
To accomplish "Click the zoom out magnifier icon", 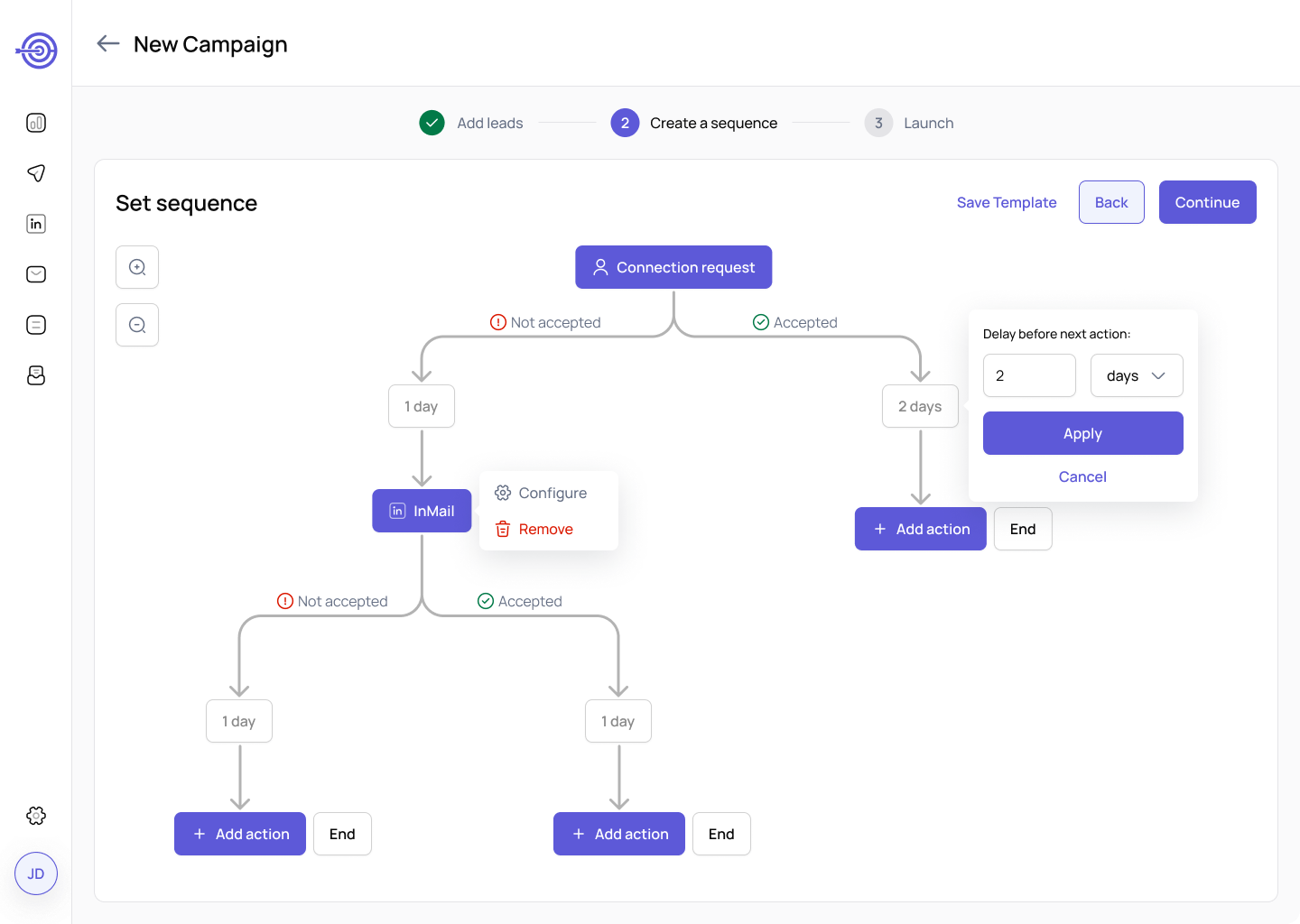I will point(137,325).
